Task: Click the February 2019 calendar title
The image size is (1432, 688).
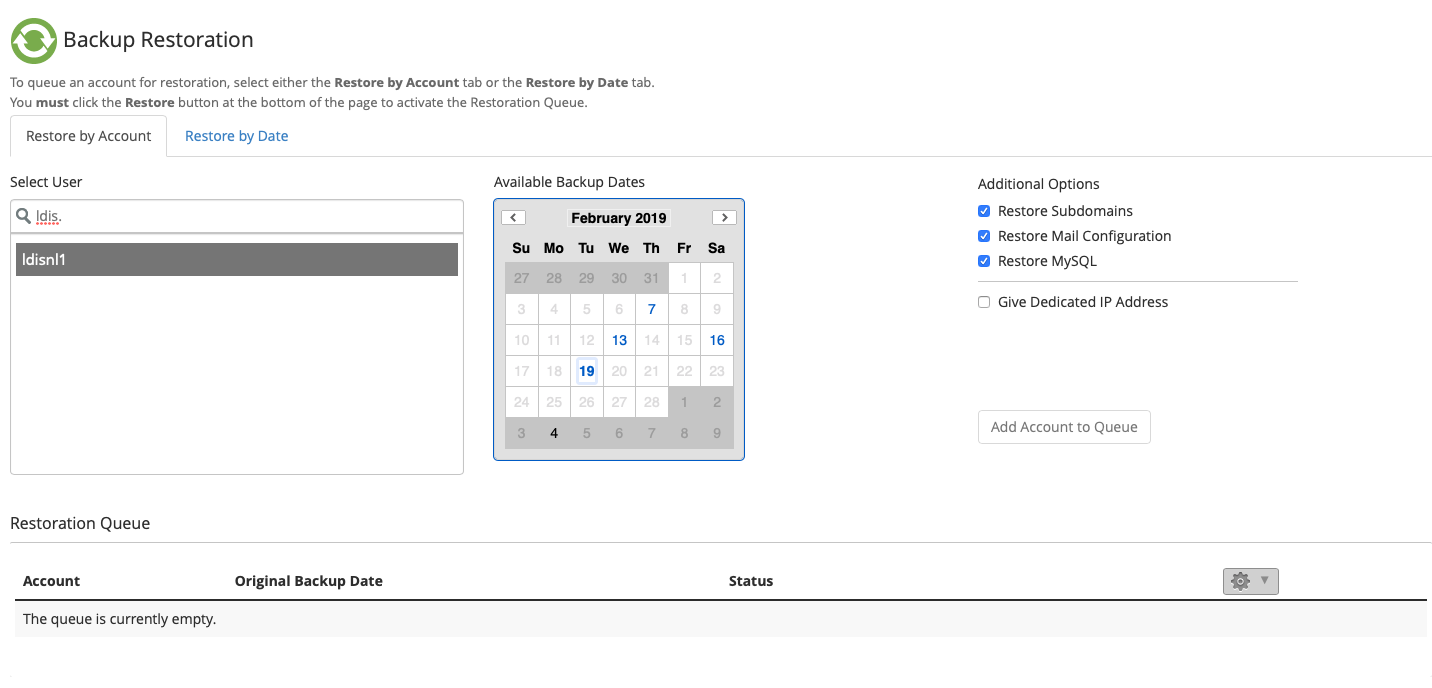Action: (618, 218)
